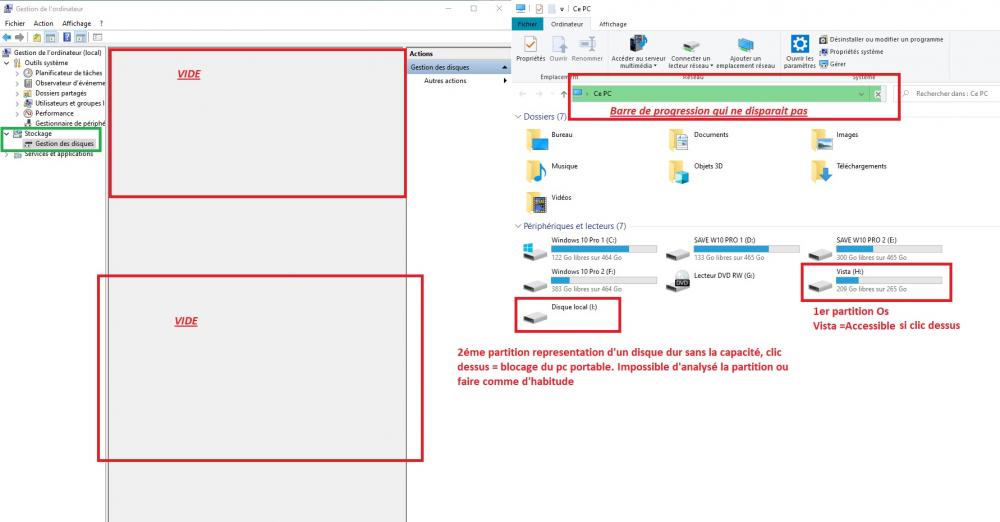Click the forward arrow in Gestion de l'ordinateur toolbar
This screenshot has width=1000, height=522.
pos(20,38)
